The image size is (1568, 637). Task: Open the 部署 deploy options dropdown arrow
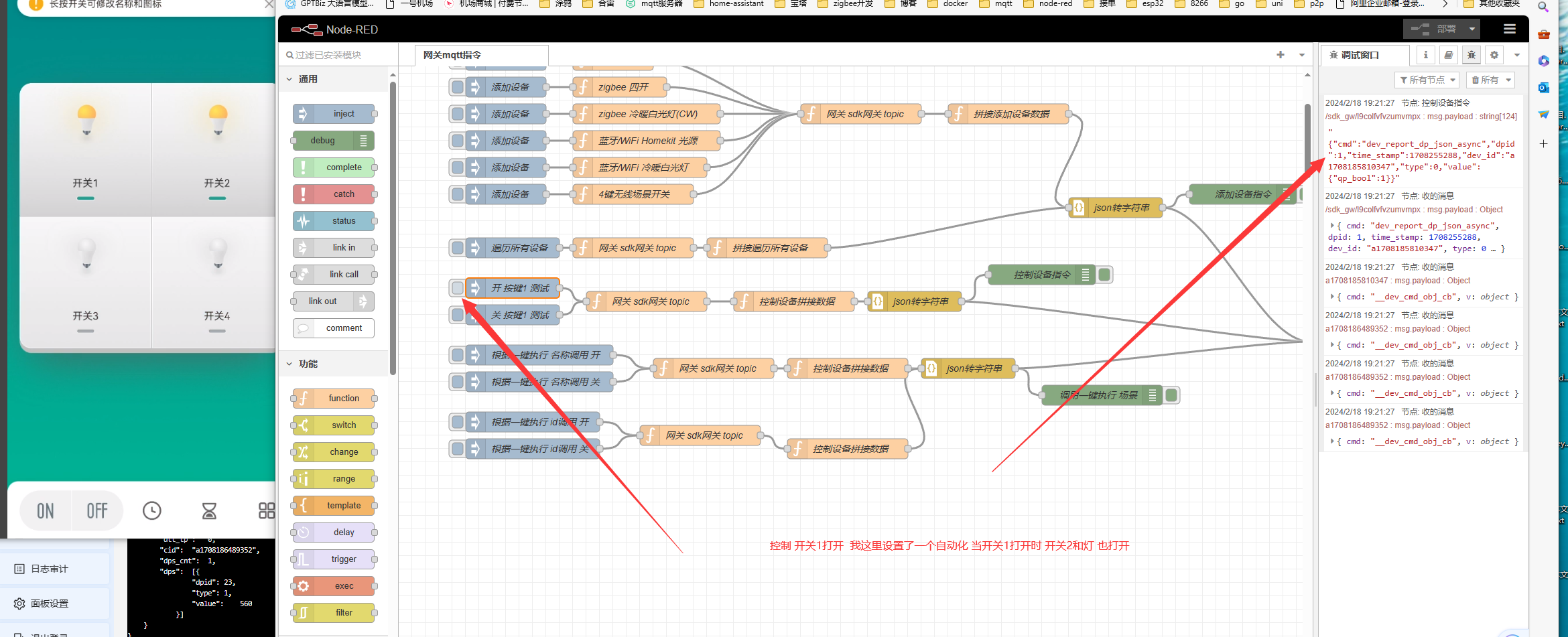(x=1472, y=29)
